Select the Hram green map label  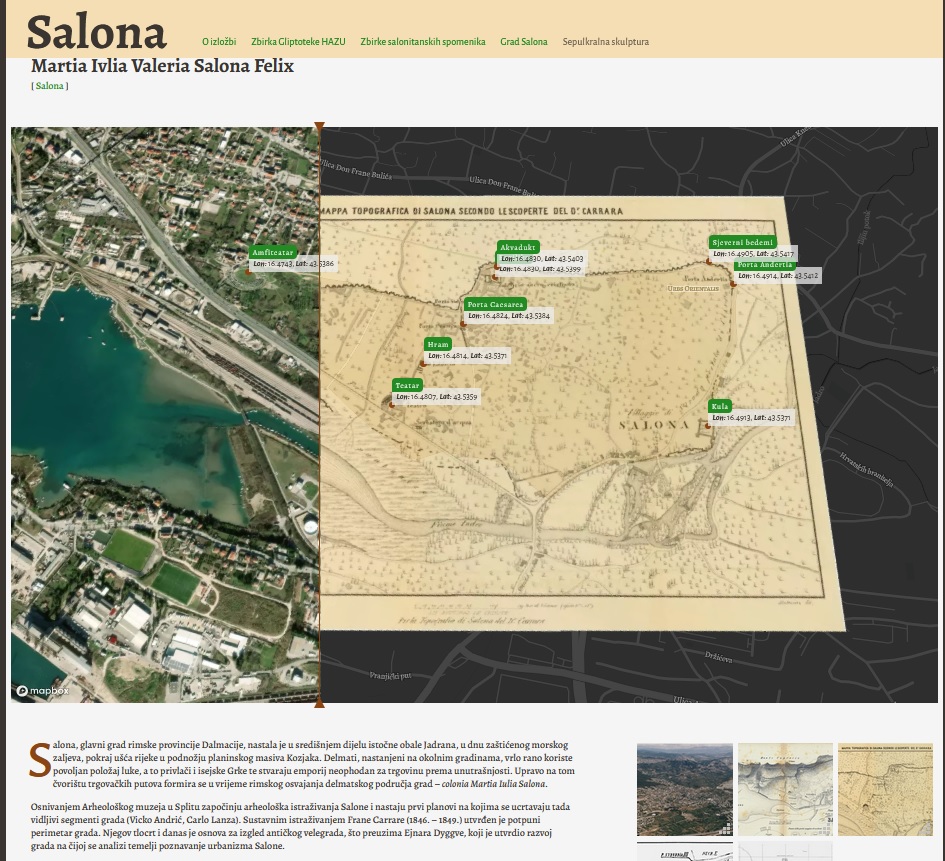click(x=438, y=344)
